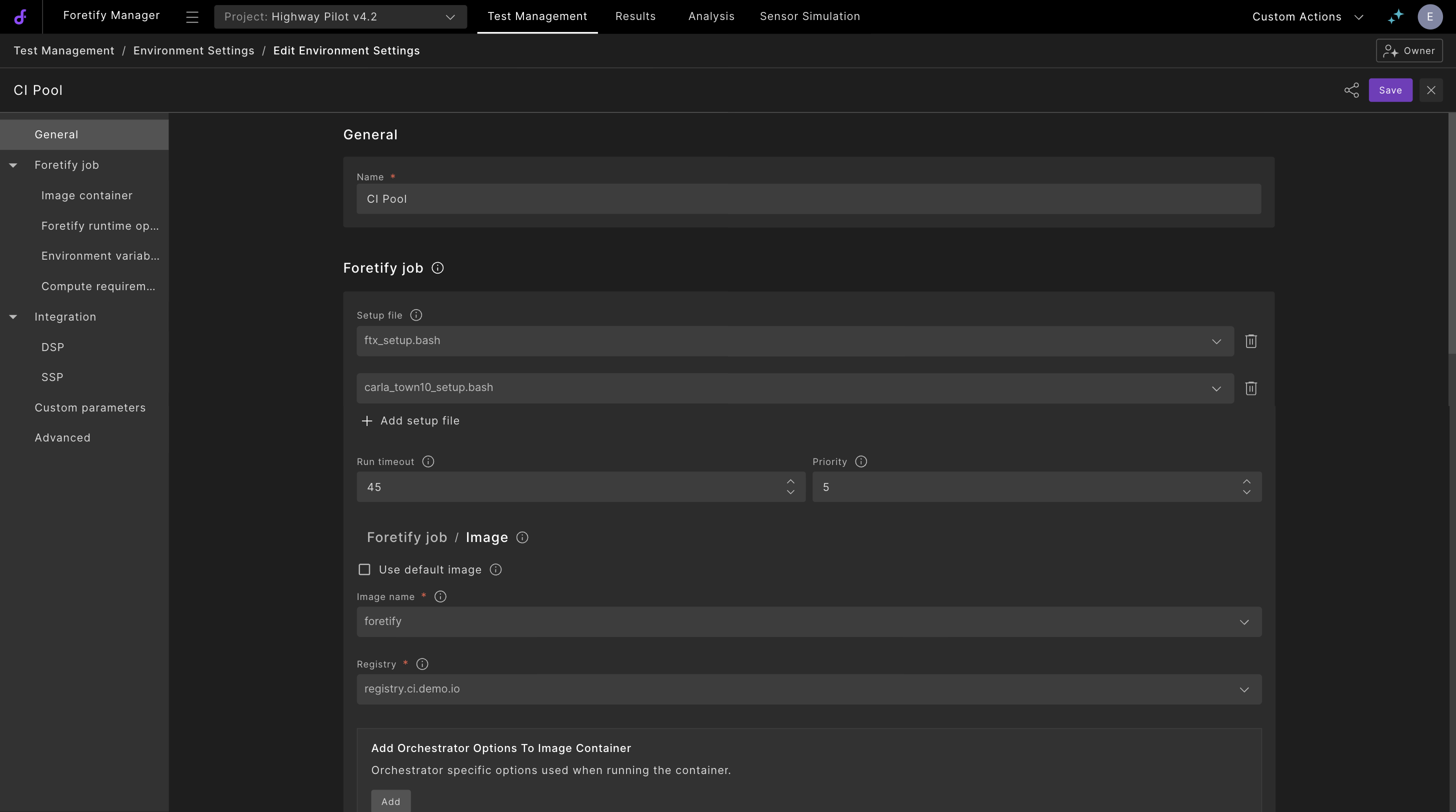Save the environment settings

(x=1390, y=90)
